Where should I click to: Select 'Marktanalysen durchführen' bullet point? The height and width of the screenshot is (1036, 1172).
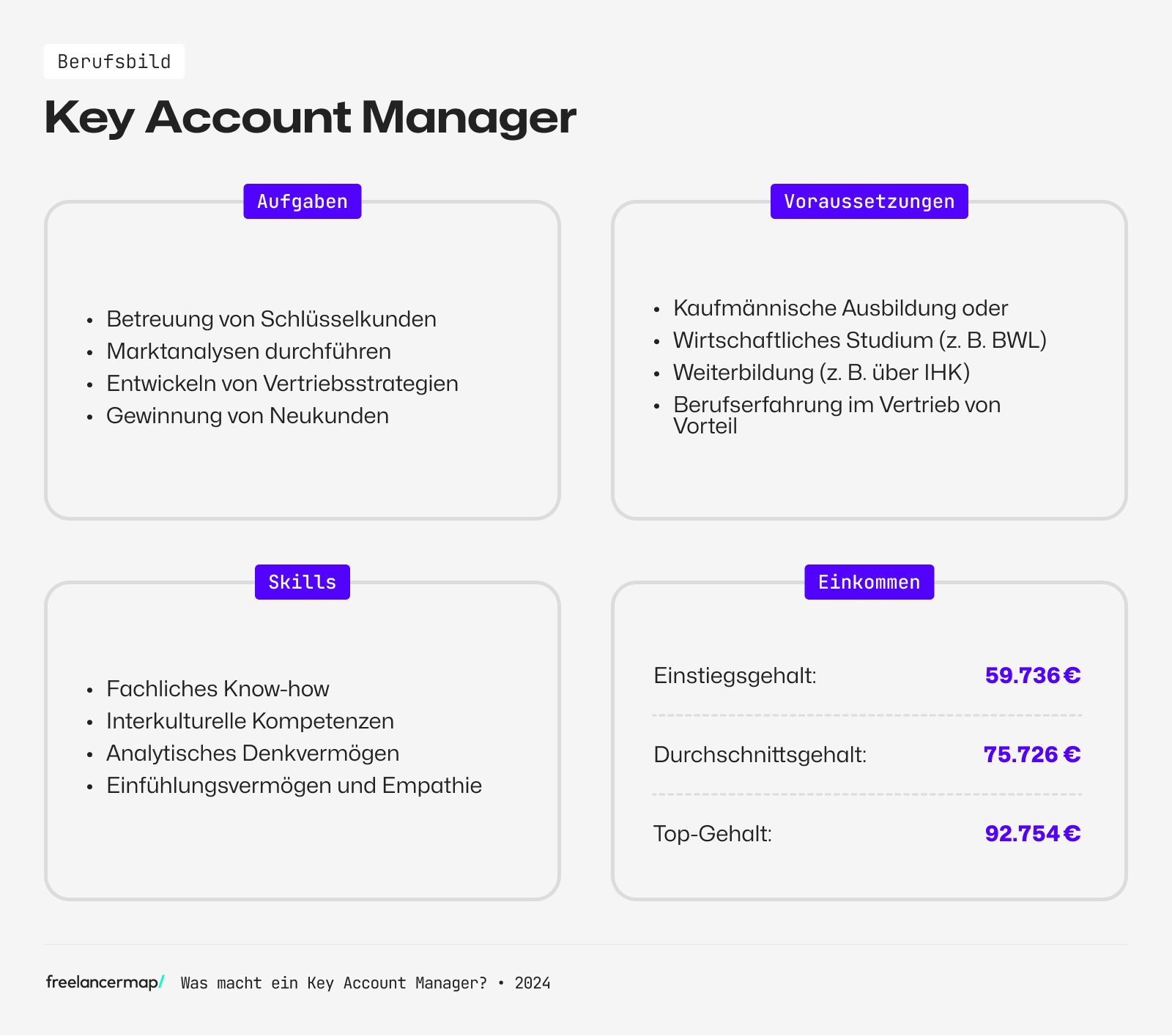[248, 351]
